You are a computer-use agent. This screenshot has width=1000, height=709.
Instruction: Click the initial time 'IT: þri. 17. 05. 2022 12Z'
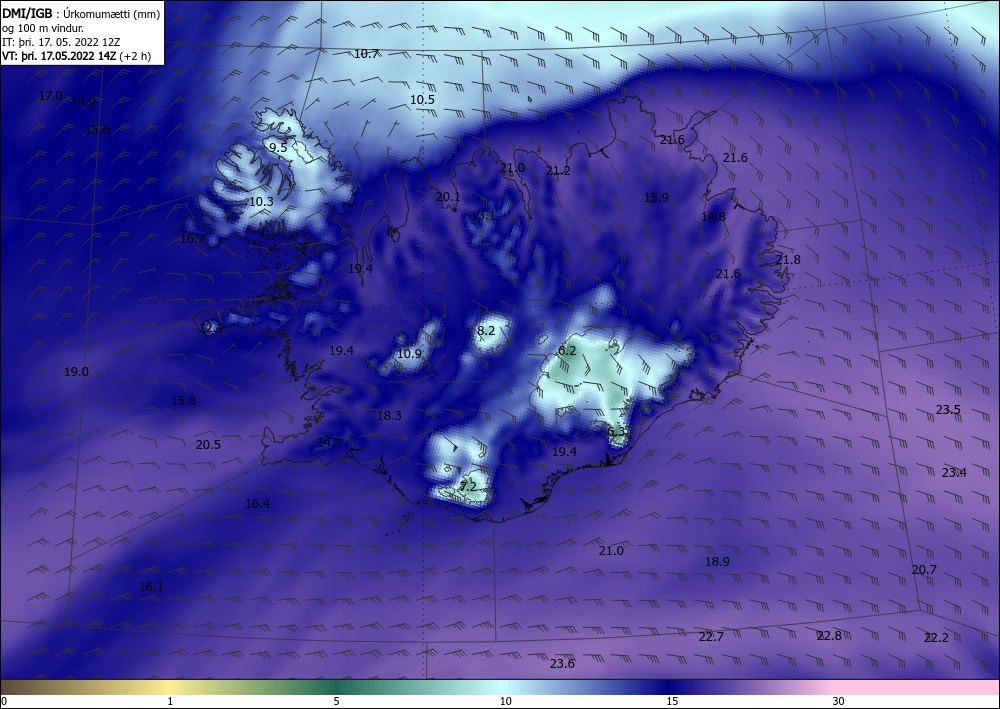tap(61, 42)
